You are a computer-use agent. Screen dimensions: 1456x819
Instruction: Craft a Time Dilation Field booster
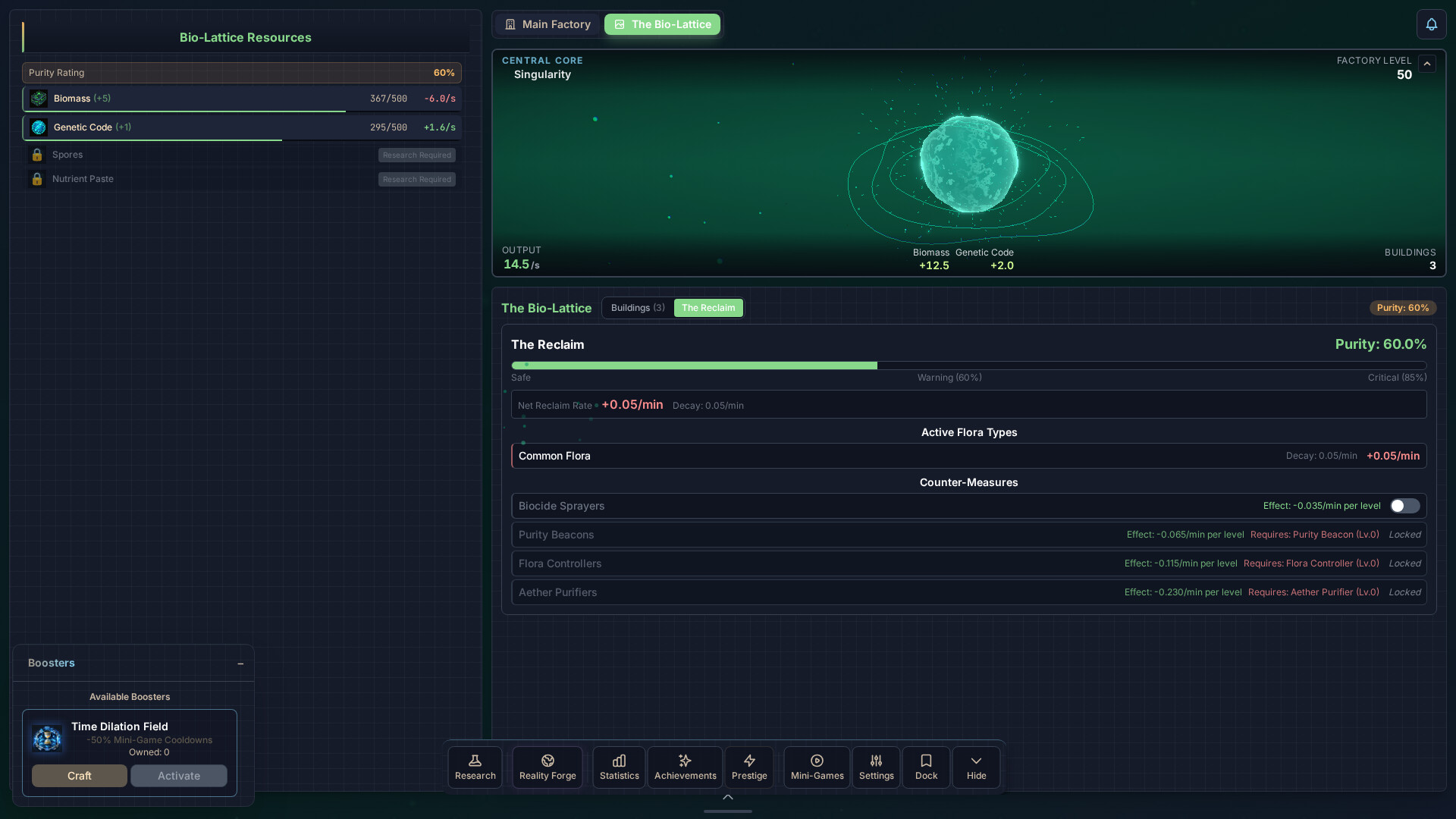[80, 776]
